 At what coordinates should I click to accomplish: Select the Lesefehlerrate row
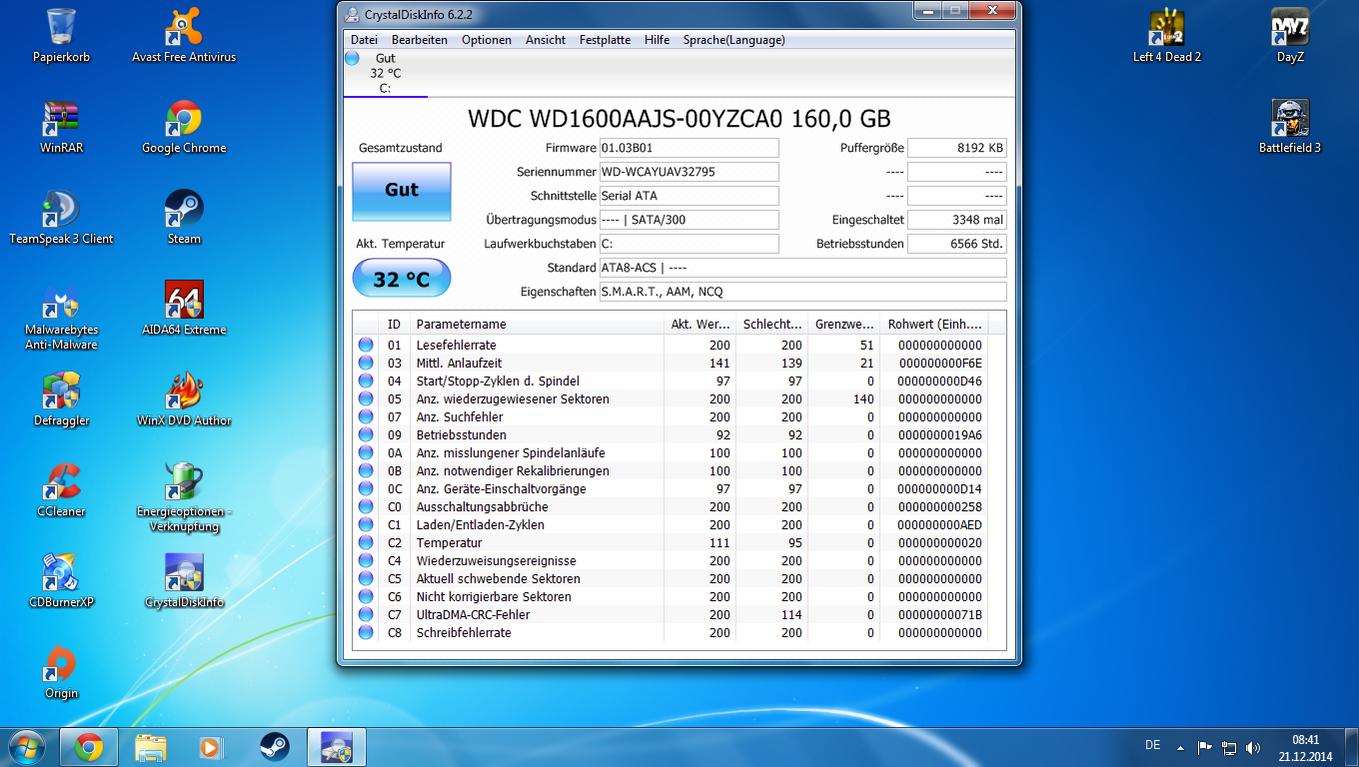670,345
